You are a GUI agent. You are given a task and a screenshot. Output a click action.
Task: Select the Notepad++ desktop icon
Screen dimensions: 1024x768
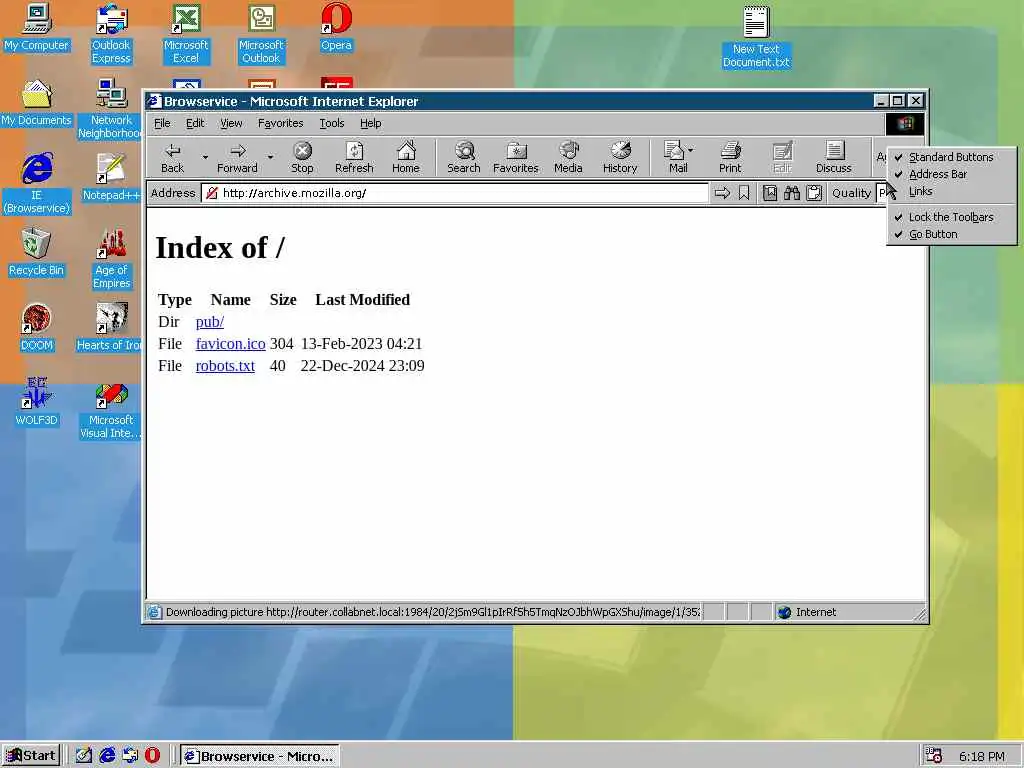(x=111, y=177)
